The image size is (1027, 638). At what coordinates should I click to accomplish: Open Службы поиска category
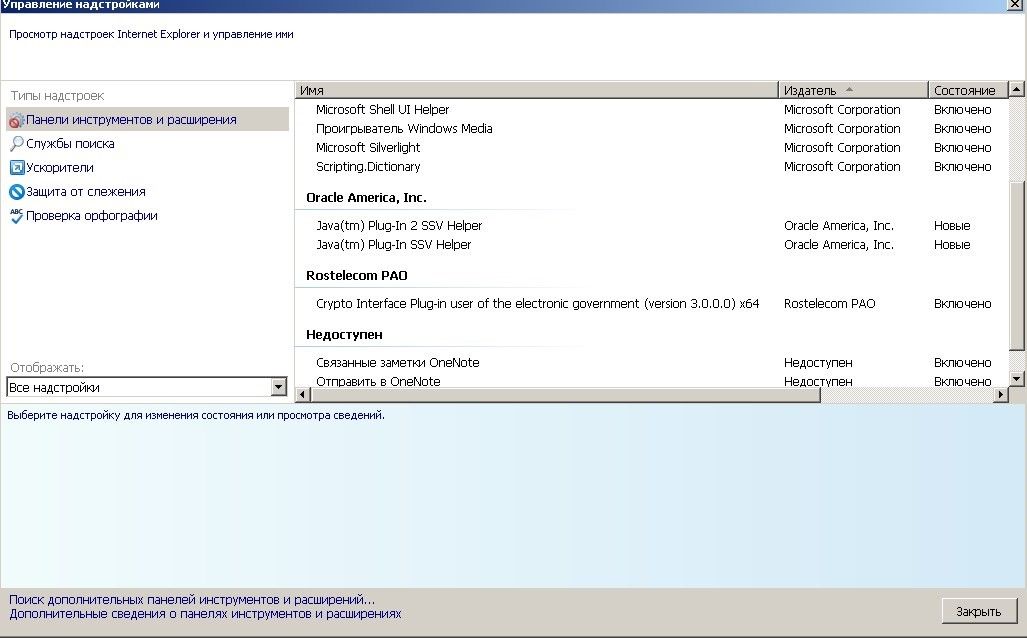[70, 143]
